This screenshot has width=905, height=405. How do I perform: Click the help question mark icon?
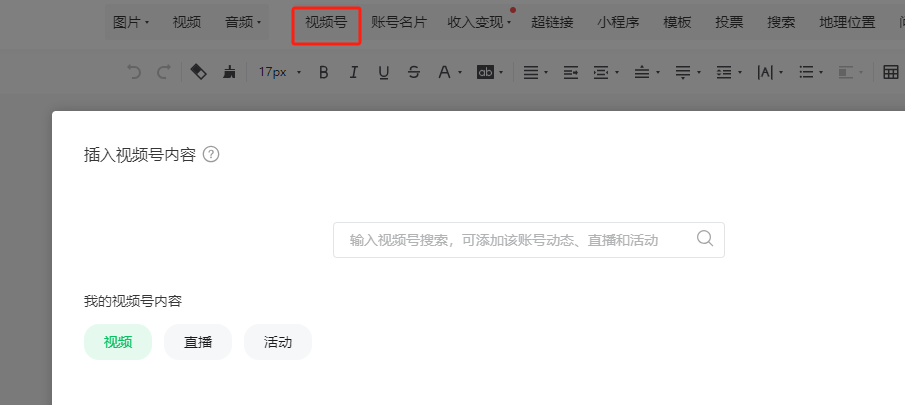coord(211,155)
